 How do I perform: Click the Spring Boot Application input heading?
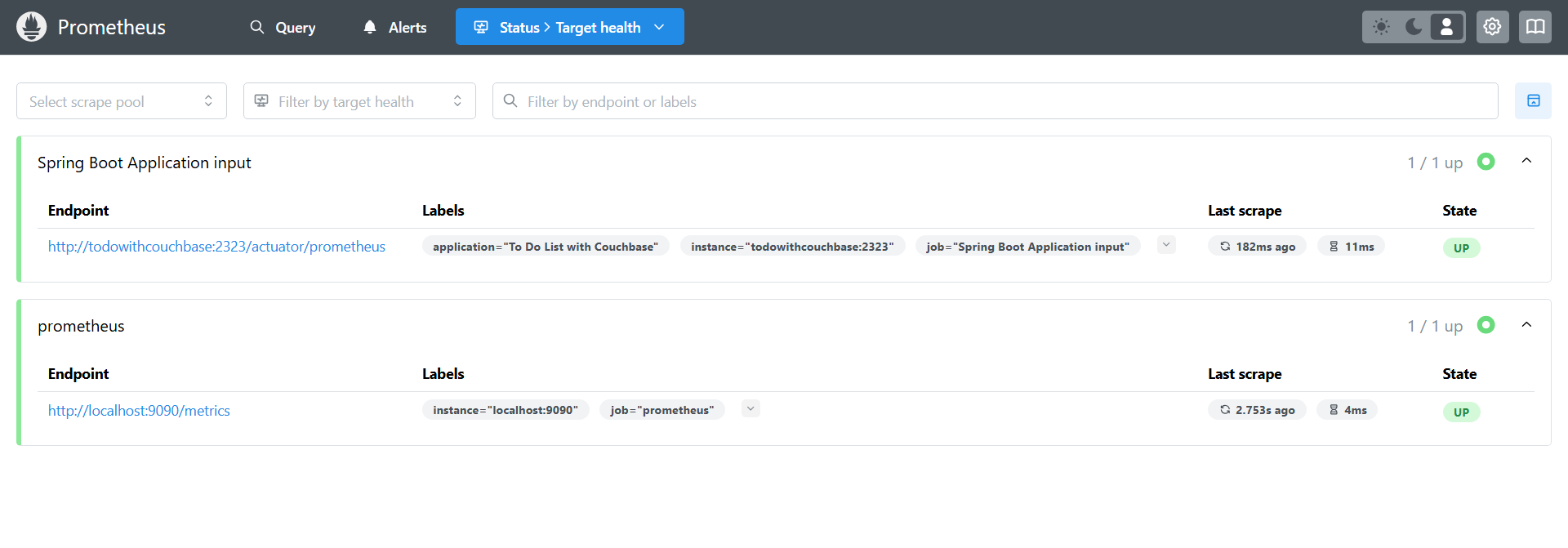point(145,163)
